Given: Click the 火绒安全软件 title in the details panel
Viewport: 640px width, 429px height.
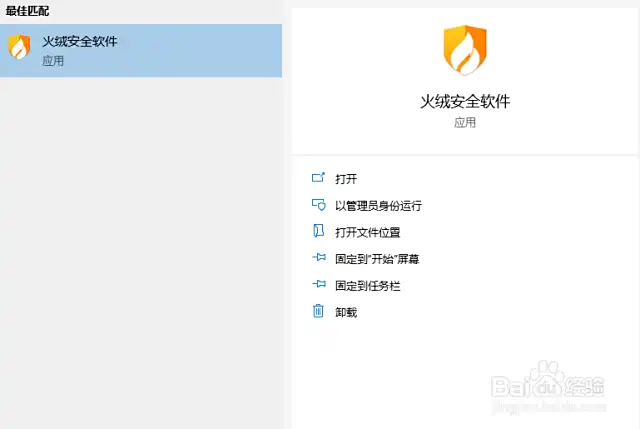Looking at the screenshot, I should click(x=464, y=101).
